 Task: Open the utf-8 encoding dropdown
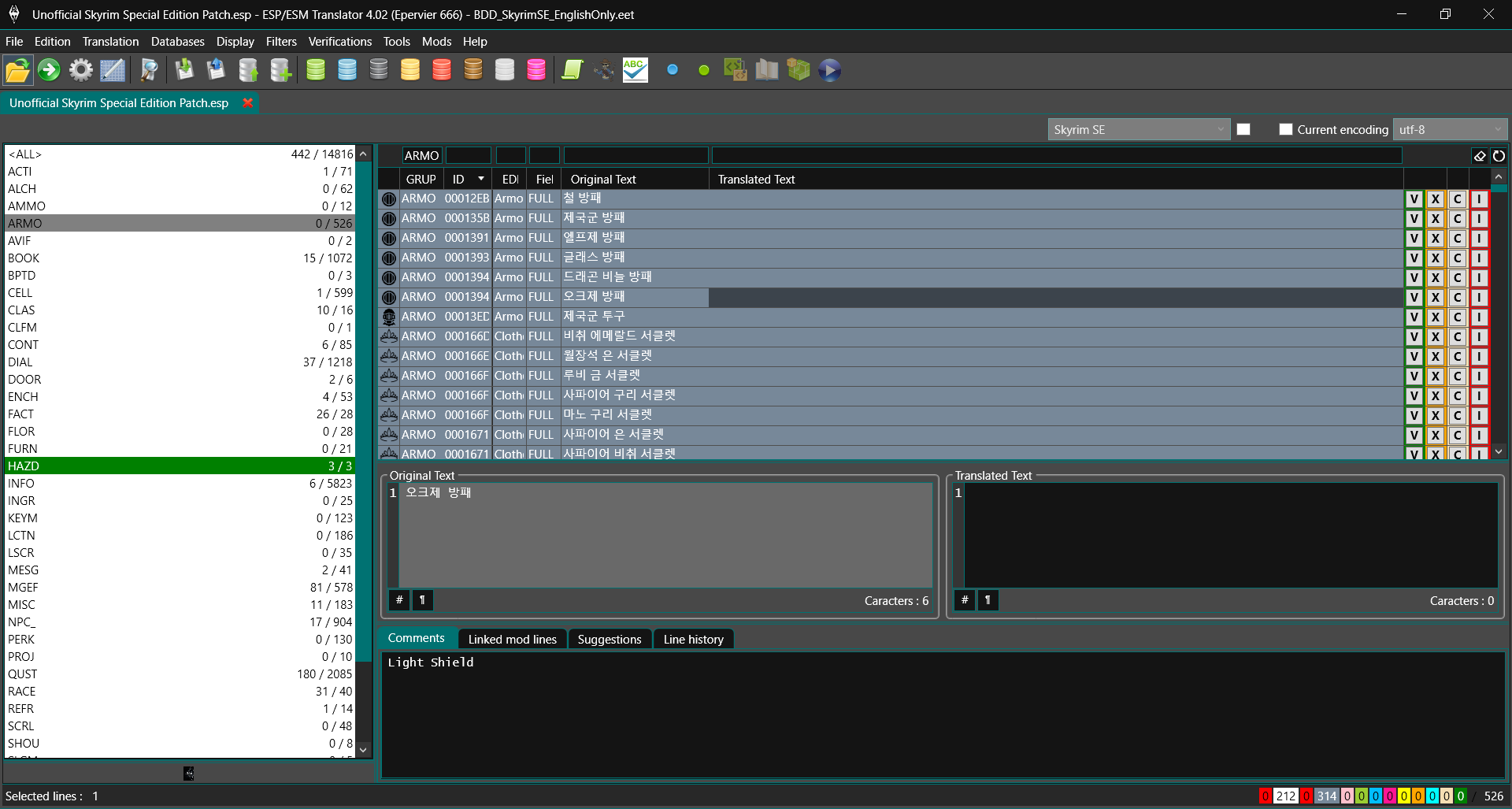pos(1450,129)
